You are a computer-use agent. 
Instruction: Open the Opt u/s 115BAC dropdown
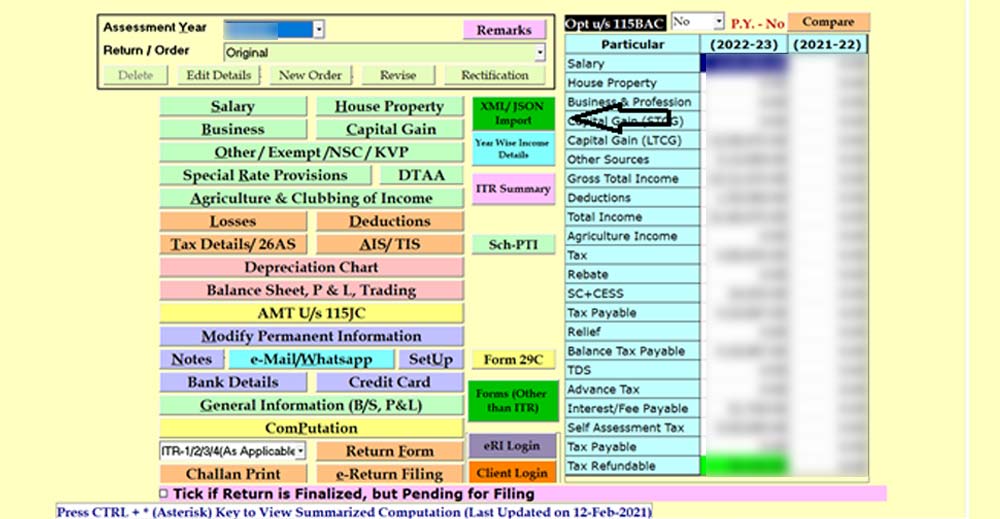coord(718,22)
